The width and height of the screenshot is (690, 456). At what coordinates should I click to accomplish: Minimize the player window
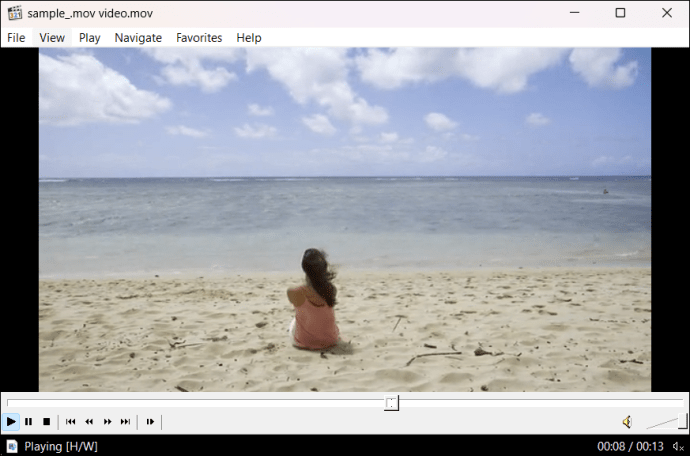pos(574,13)
